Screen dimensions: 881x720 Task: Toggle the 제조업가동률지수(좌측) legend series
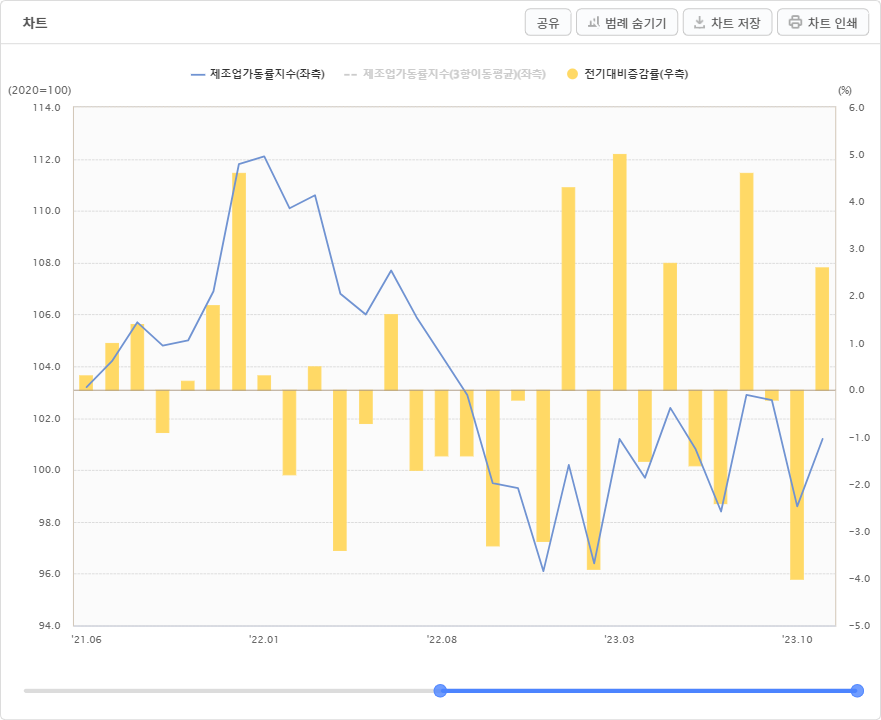(x=258, y=74)
